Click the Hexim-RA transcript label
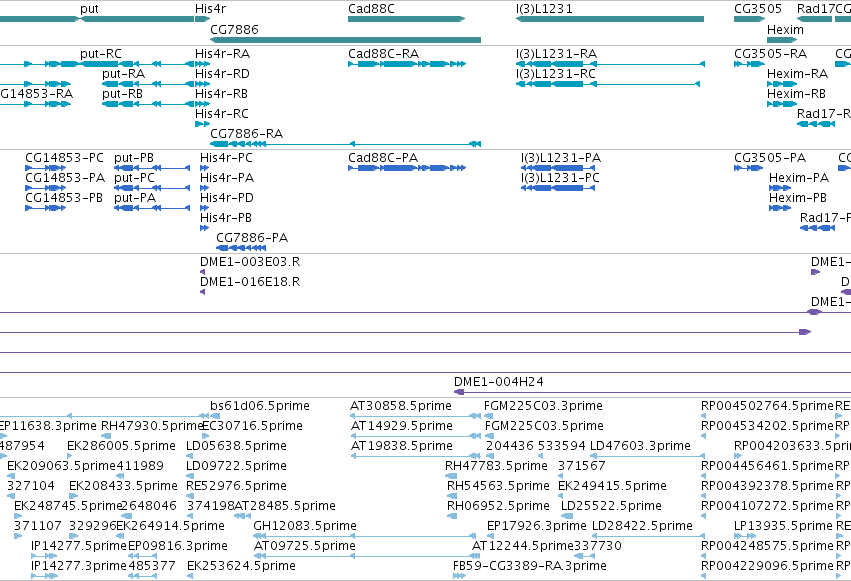Image resolution: width=851 pixels, height=581 pixels. point(797,74)
